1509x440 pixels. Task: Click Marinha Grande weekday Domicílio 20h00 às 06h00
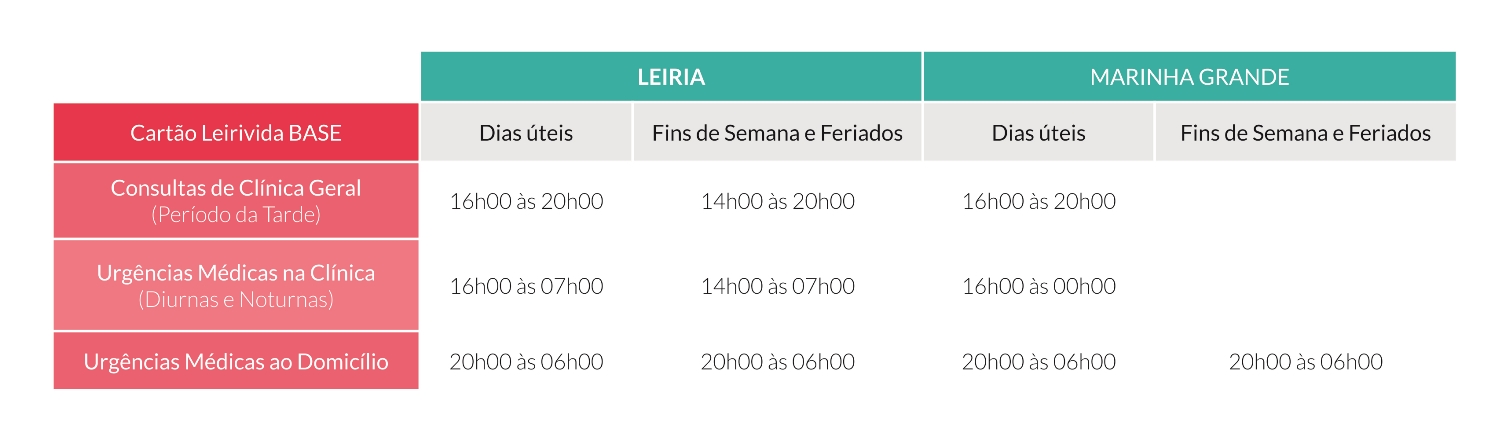click(x=1038, y=361)
